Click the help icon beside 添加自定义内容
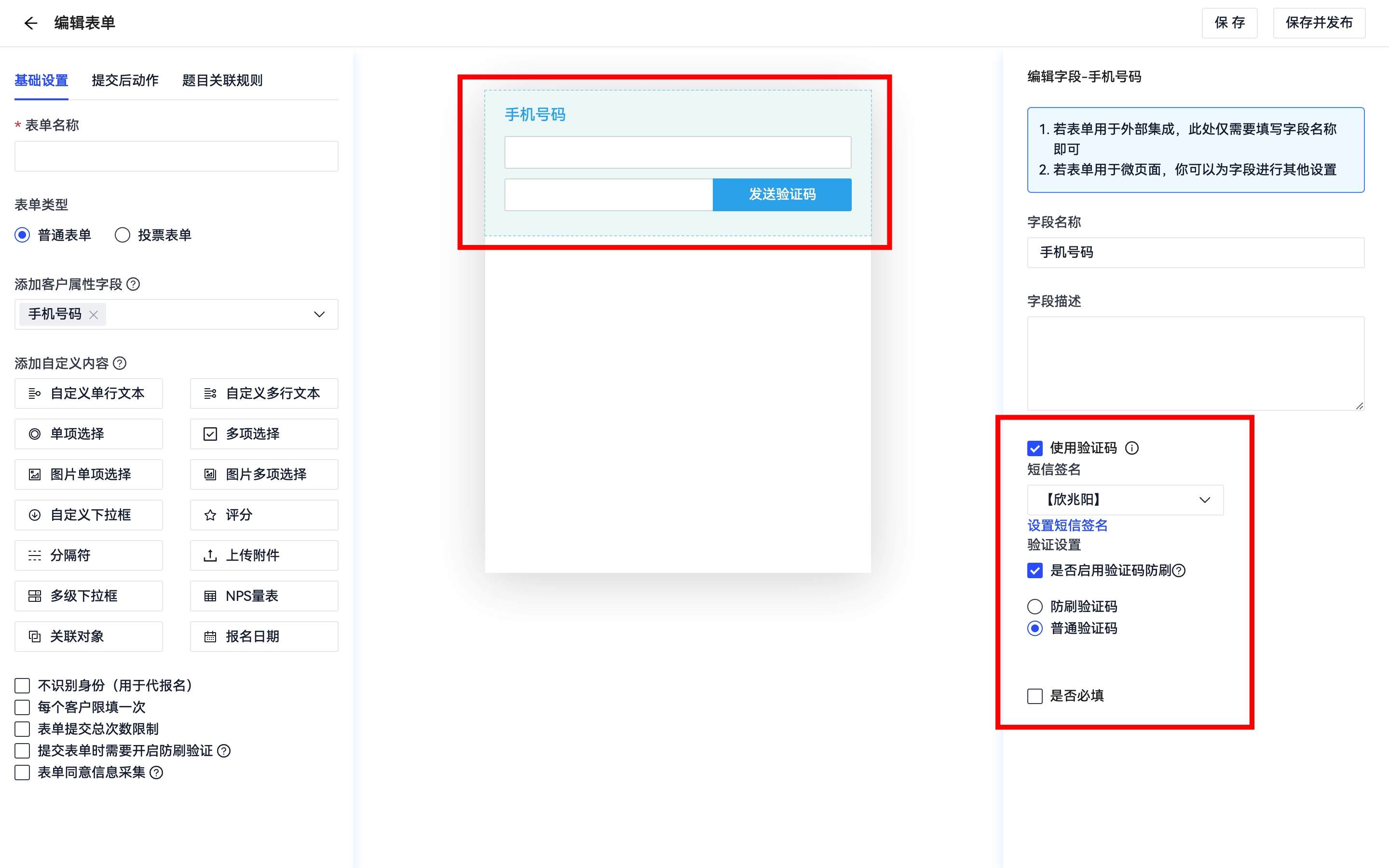 [120, 364]
